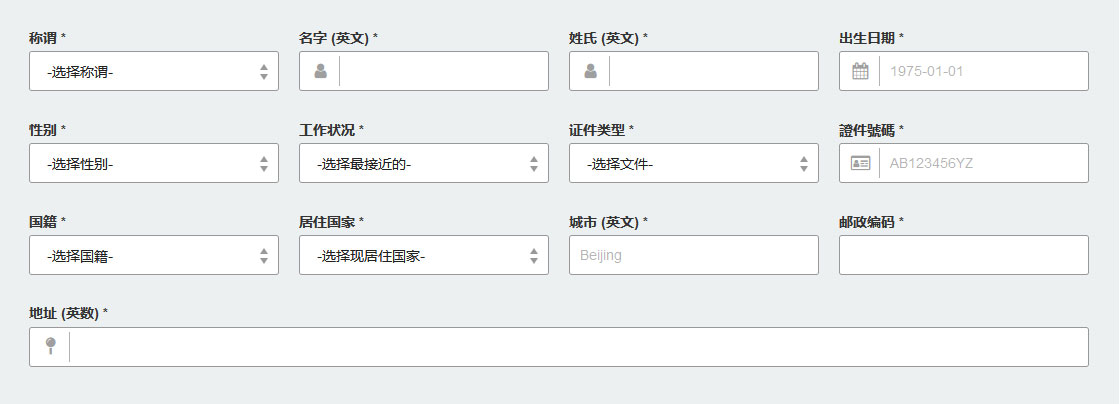Screen dimensions: 1120x404
Task: Click the person icon in 姓氏 (英文) field
Action: tap(591, 71)
